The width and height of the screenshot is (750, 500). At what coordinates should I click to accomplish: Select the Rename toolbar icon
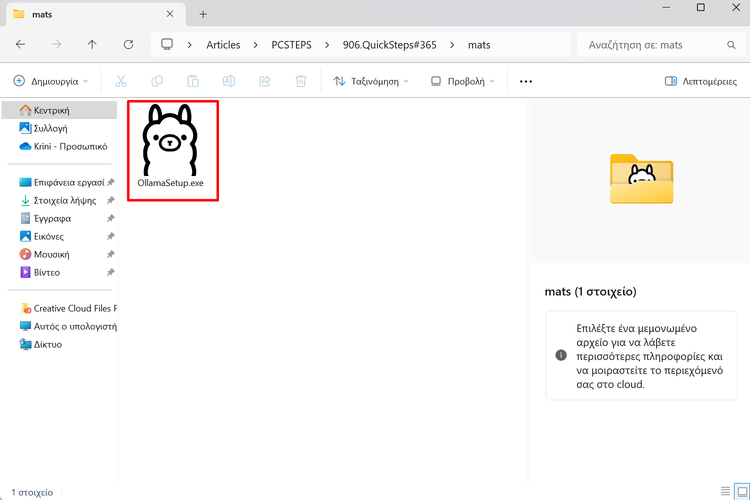(x=229, y=81)
